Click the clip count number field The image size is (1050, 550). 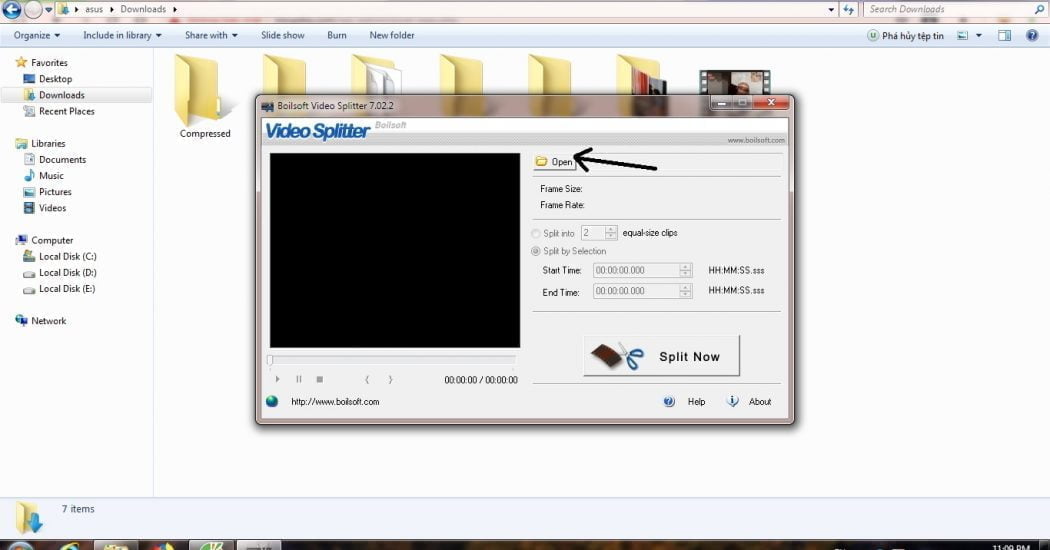pyautogui.click(x=593, y=232)
